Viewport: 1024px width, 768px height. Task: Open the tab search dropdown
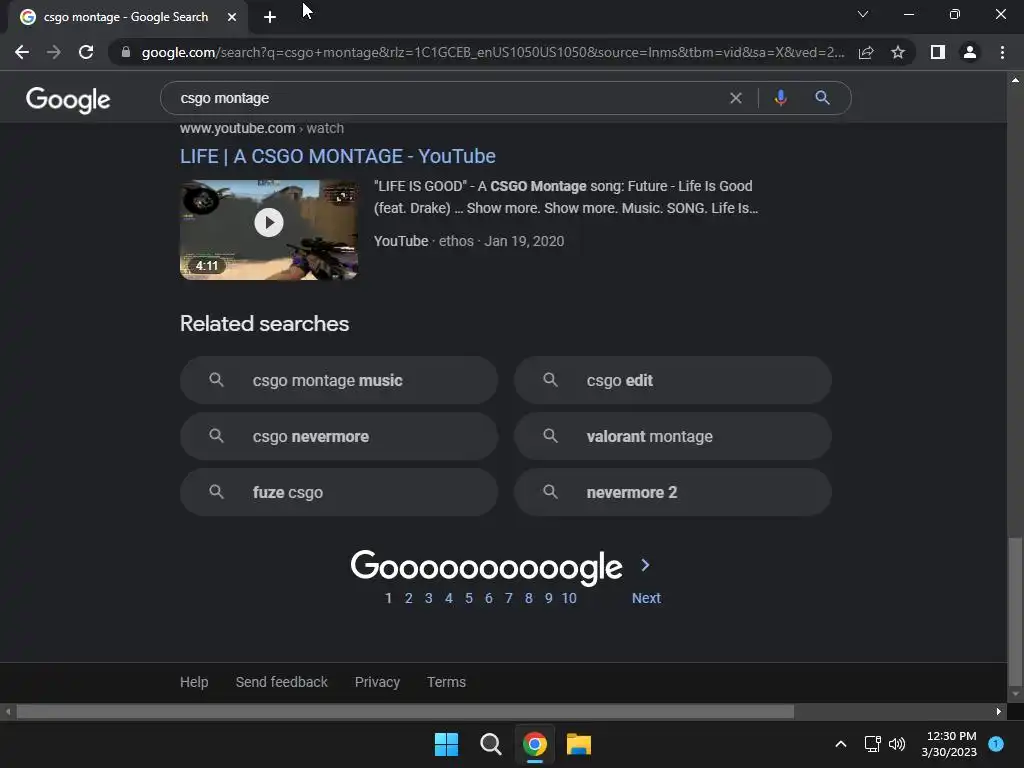[863, 14]
